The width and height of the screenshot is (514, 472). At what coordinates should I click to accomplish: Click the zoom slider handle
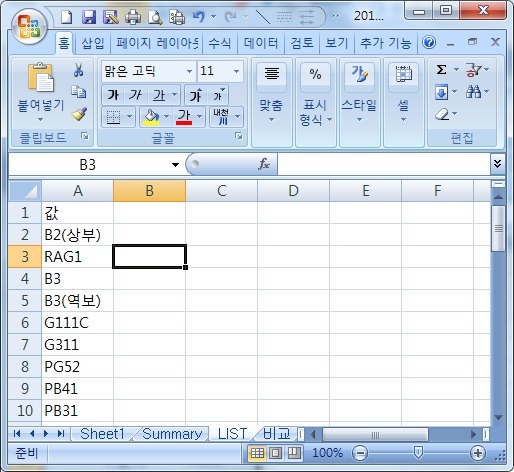click(418, 453)
